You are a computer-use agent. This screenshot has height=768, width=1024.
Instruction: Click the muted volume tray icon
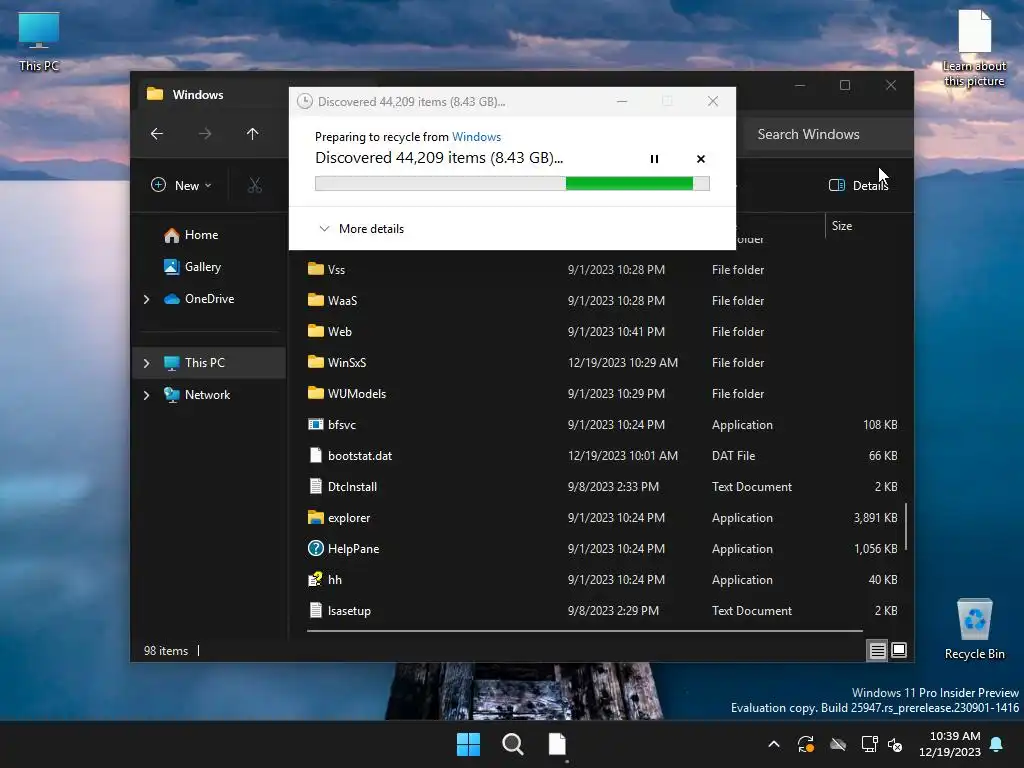pyautogui.click(x=895, y=744)
